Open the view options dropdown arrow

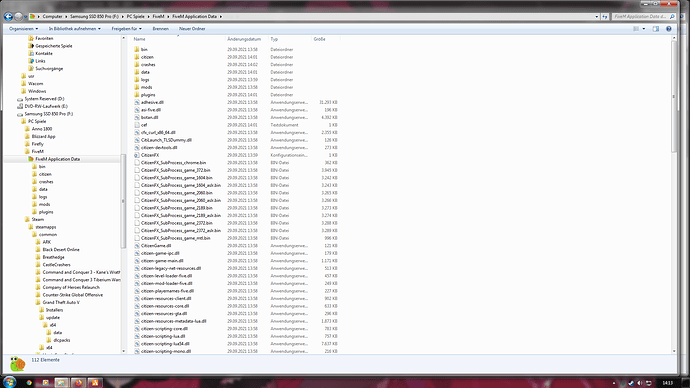[x=644, y=29]
